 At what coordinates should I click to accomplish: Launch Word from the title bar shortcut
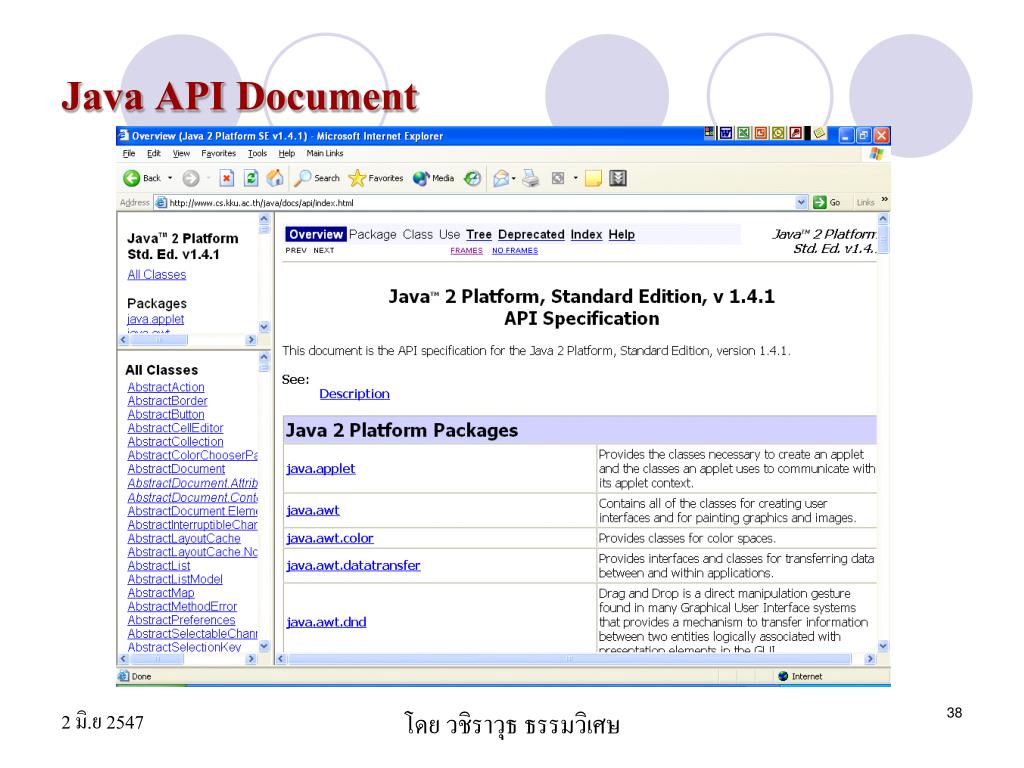click(726, 134)
